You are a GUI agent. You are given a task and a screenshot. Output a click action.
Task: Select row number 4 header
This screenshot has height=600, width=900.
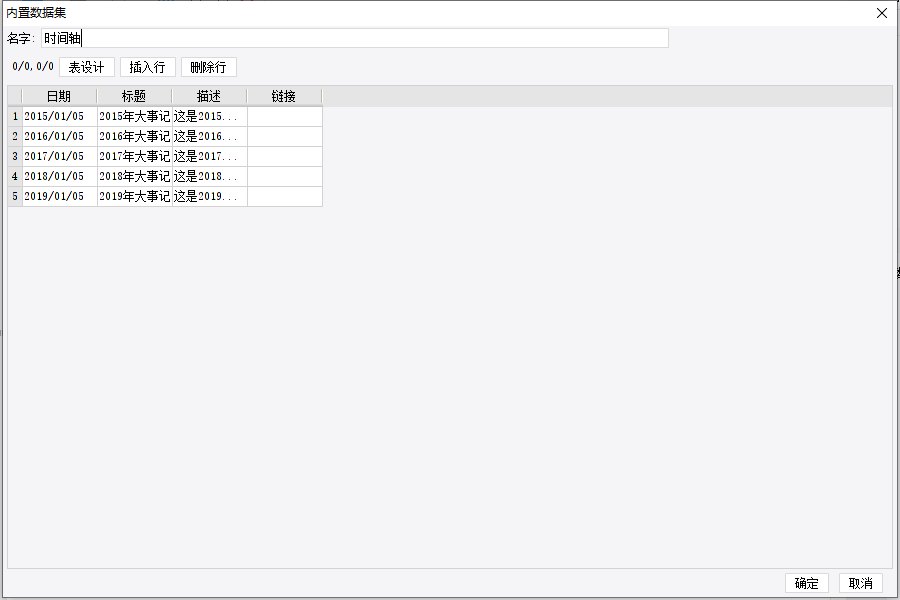tap(15, 177)
